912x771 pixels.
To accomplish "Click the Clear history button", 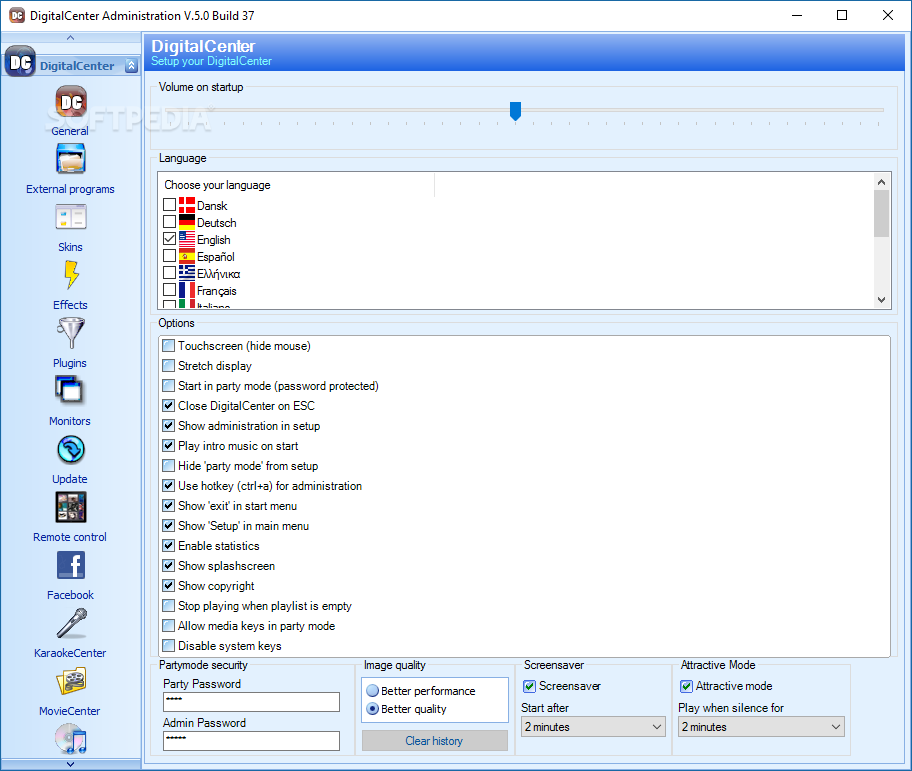I will (434, 741).
